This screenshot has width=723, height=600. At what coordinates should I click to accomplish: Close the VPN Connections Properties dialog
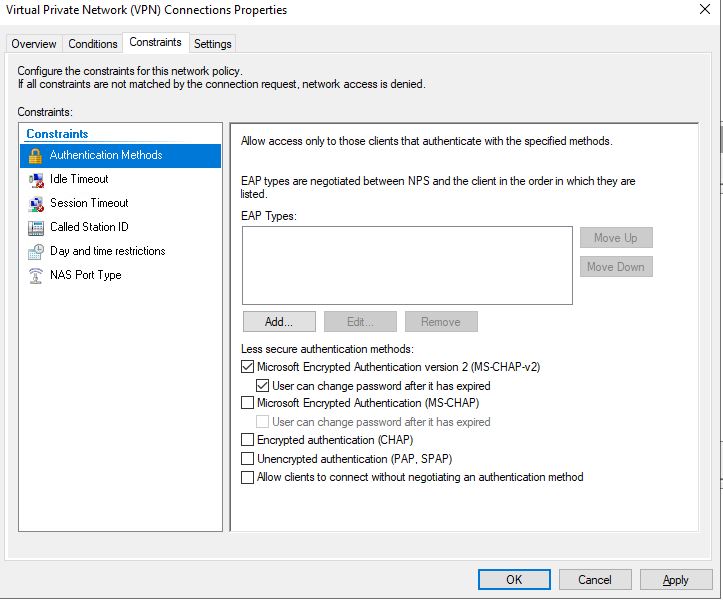point(705,9)
